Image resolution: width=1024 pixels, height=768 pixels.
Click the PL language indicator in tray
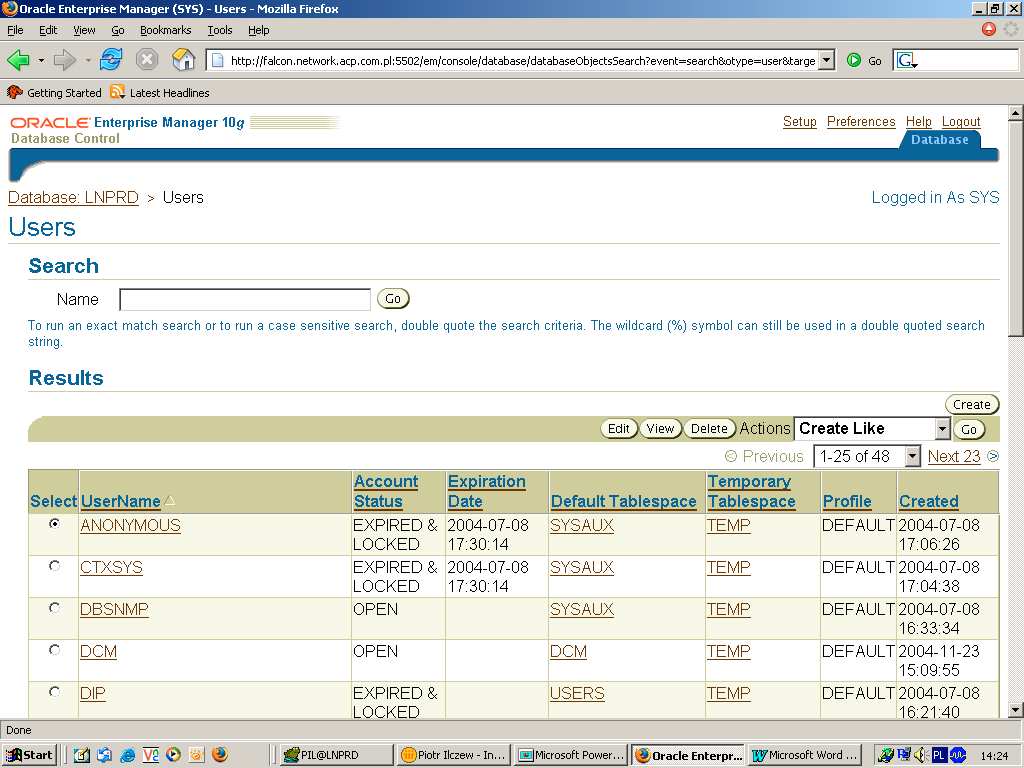point(938,755)
